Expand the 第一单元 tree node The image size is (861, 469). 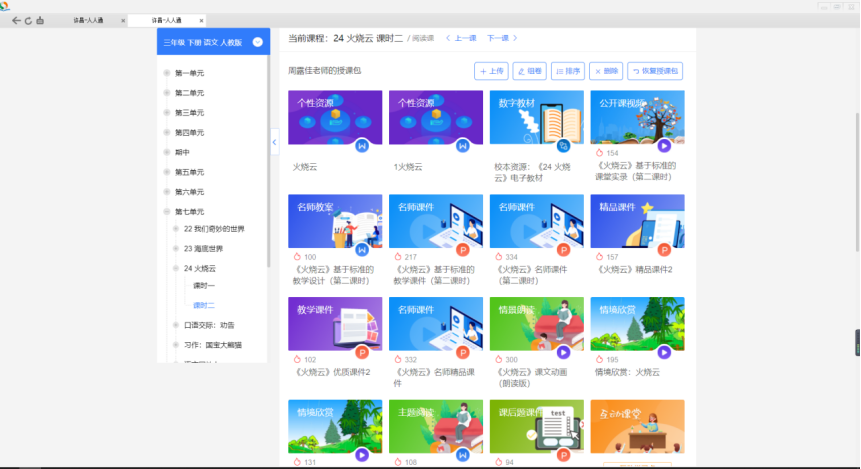(167, 73)
